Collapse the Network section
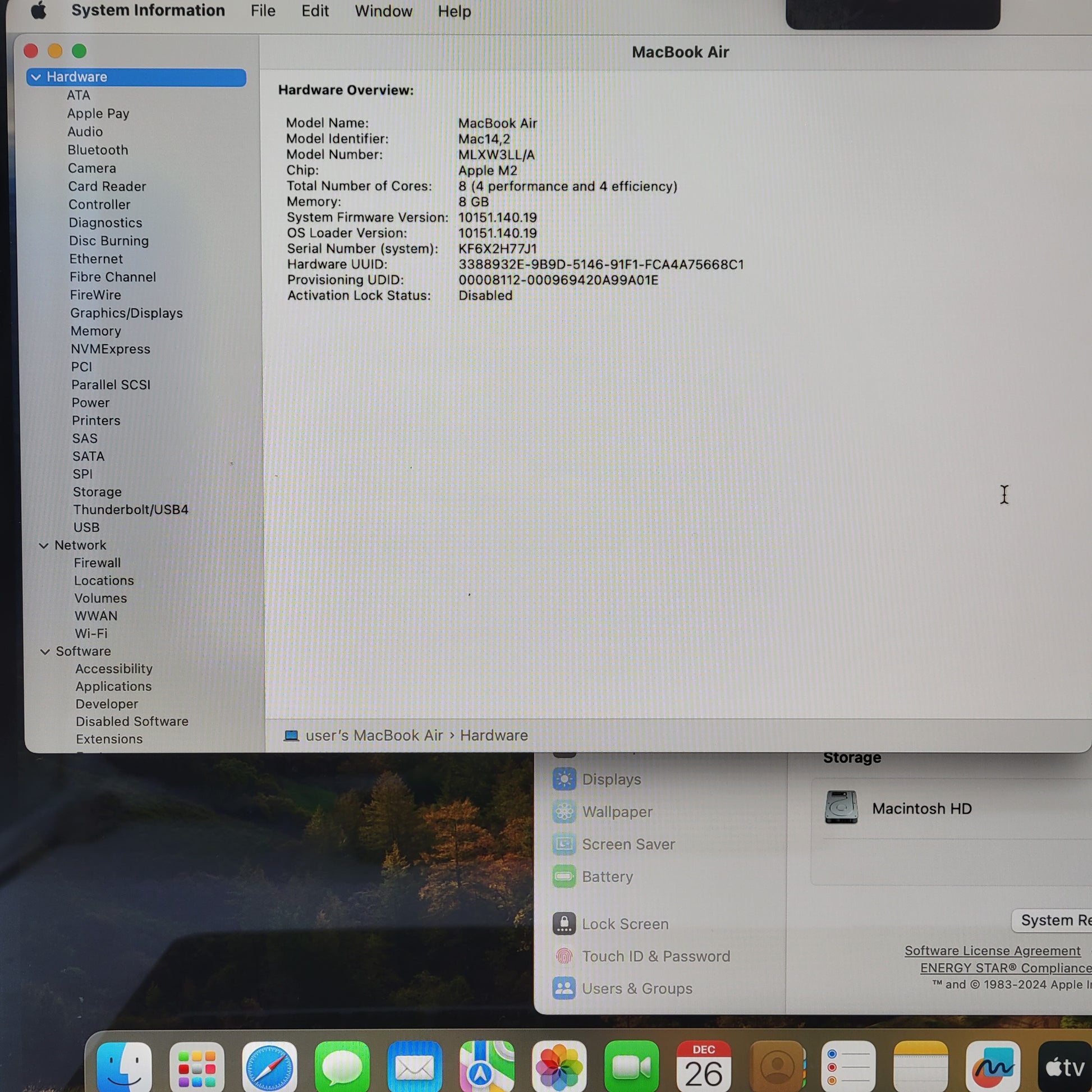This screenshot has height=1092, width=1092. (x=44, y=545)
